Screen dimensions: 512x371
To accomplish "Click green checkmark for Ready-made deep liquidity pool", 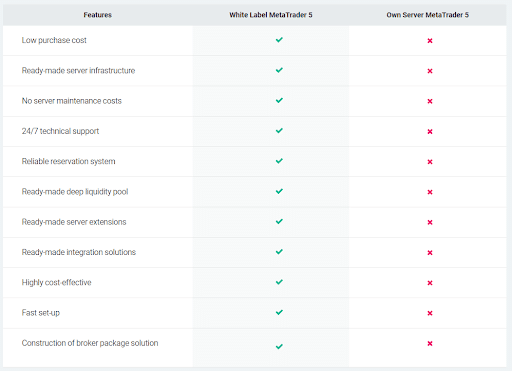I will tap(279, 191).
